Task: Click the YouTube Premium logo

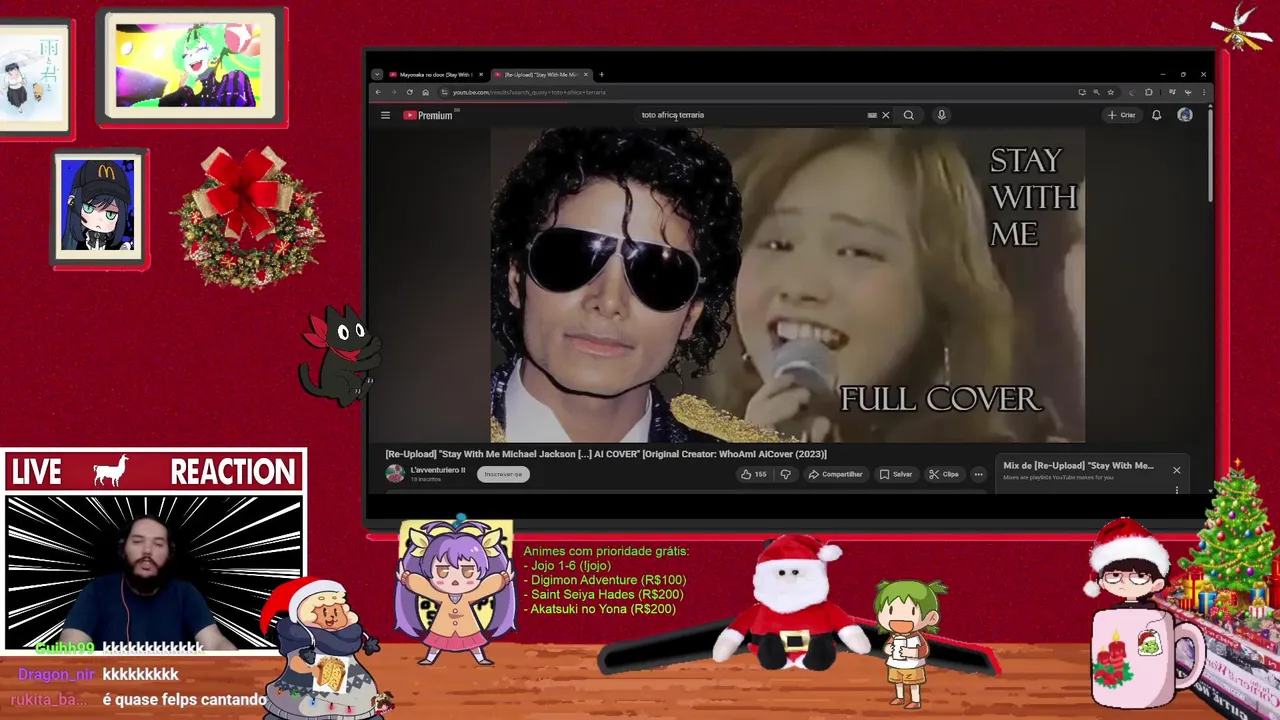Action: point(429,115)
